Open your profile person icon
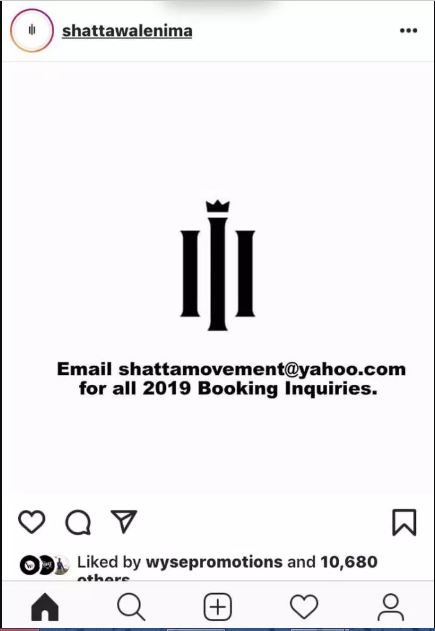This screenshot has height=631, width=435. (391, 607)
